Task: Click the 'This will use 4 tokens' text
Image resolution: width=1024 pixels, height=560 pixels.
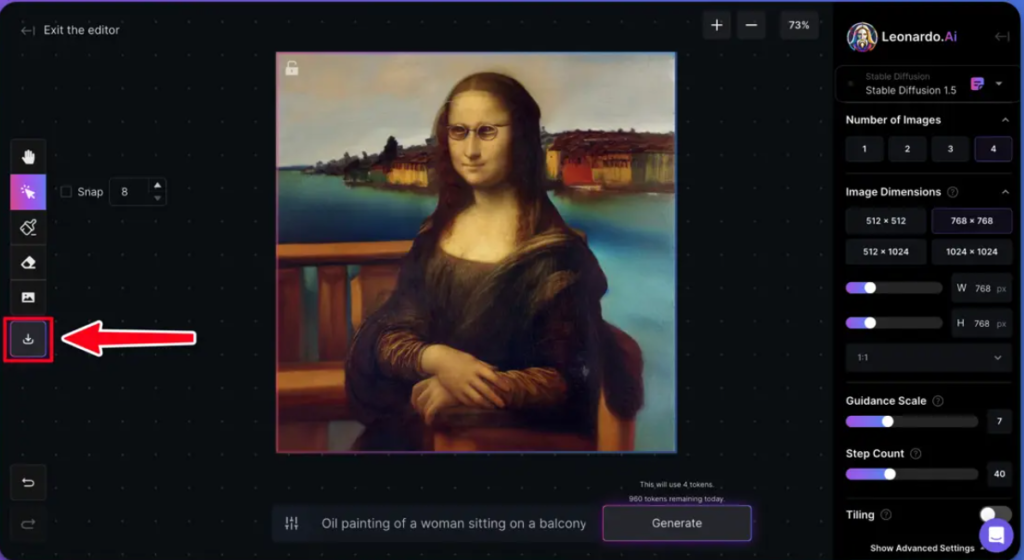Action: pyautogui.click(x=677, y=484)
